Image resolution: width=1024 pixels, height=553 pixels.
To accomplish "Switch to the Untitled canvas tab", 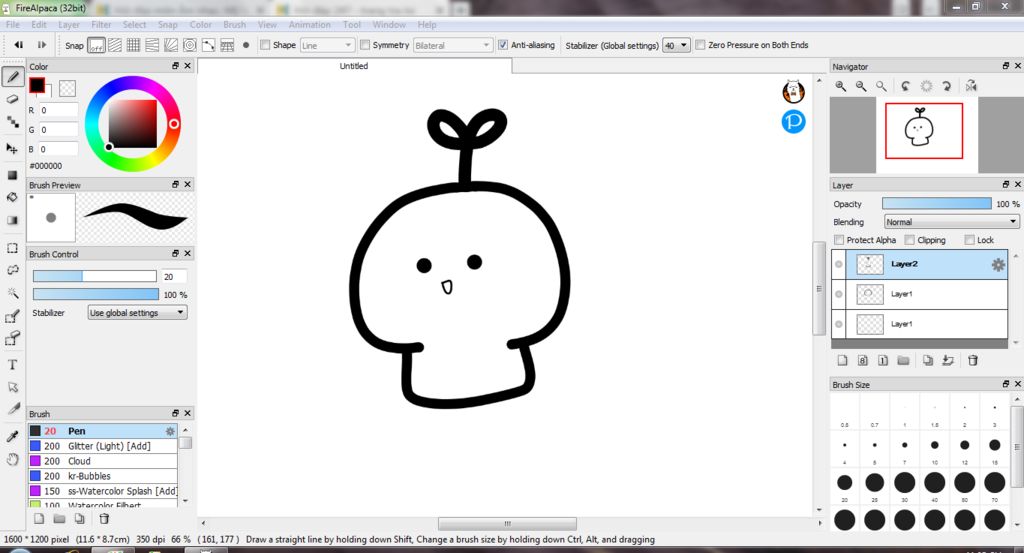I will coord(355,66).
